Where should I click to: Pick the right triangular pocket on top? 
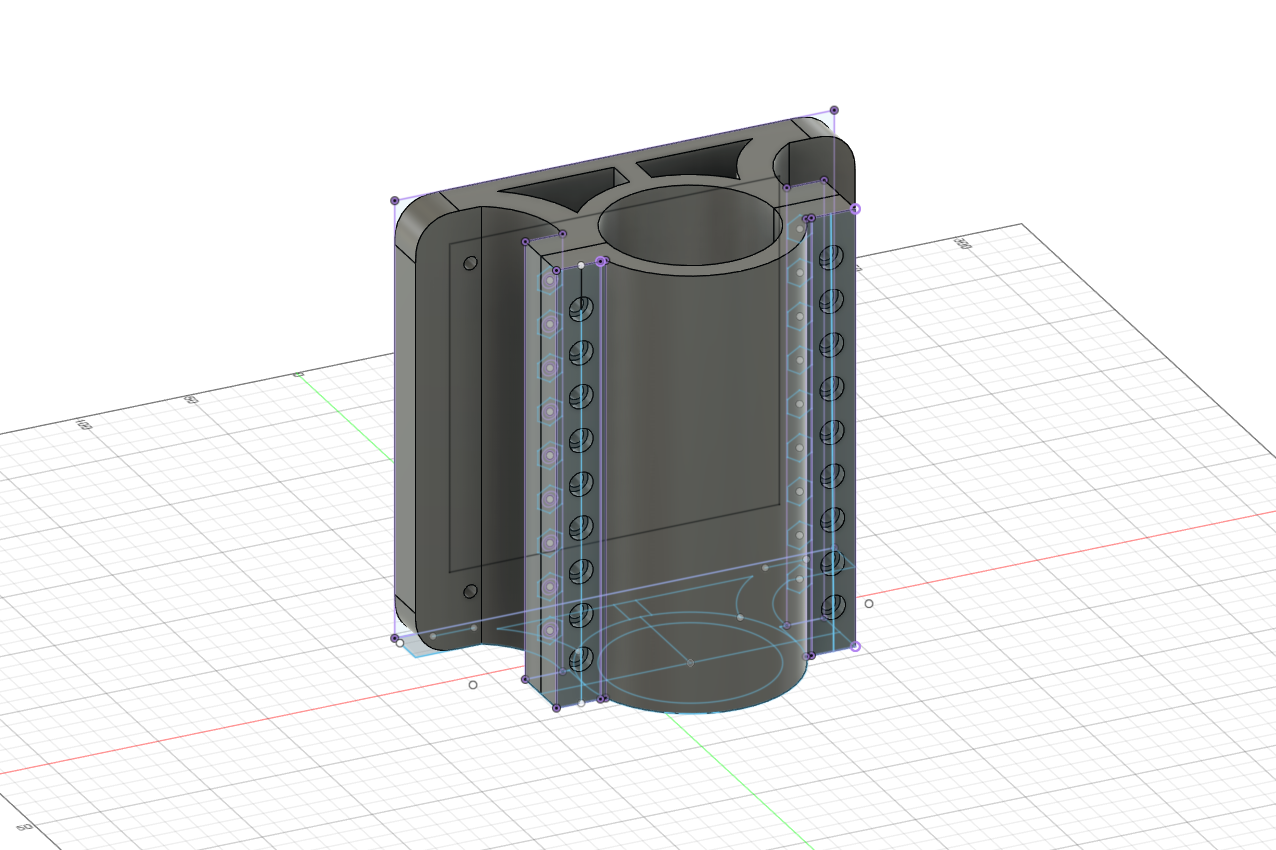698,160
